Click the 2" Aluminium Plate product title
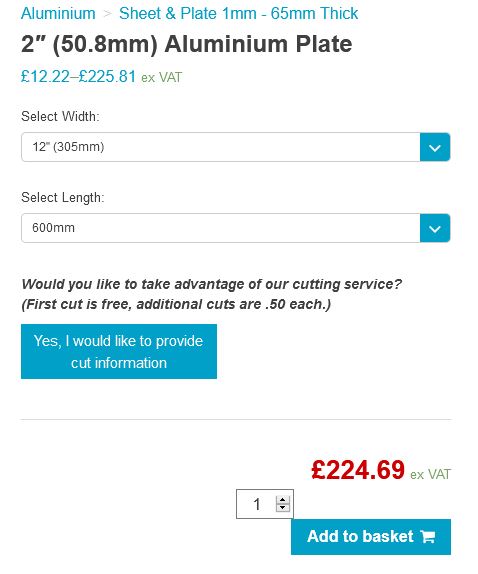The width and height of the screenshot is (478, 574). click(187, 44)
